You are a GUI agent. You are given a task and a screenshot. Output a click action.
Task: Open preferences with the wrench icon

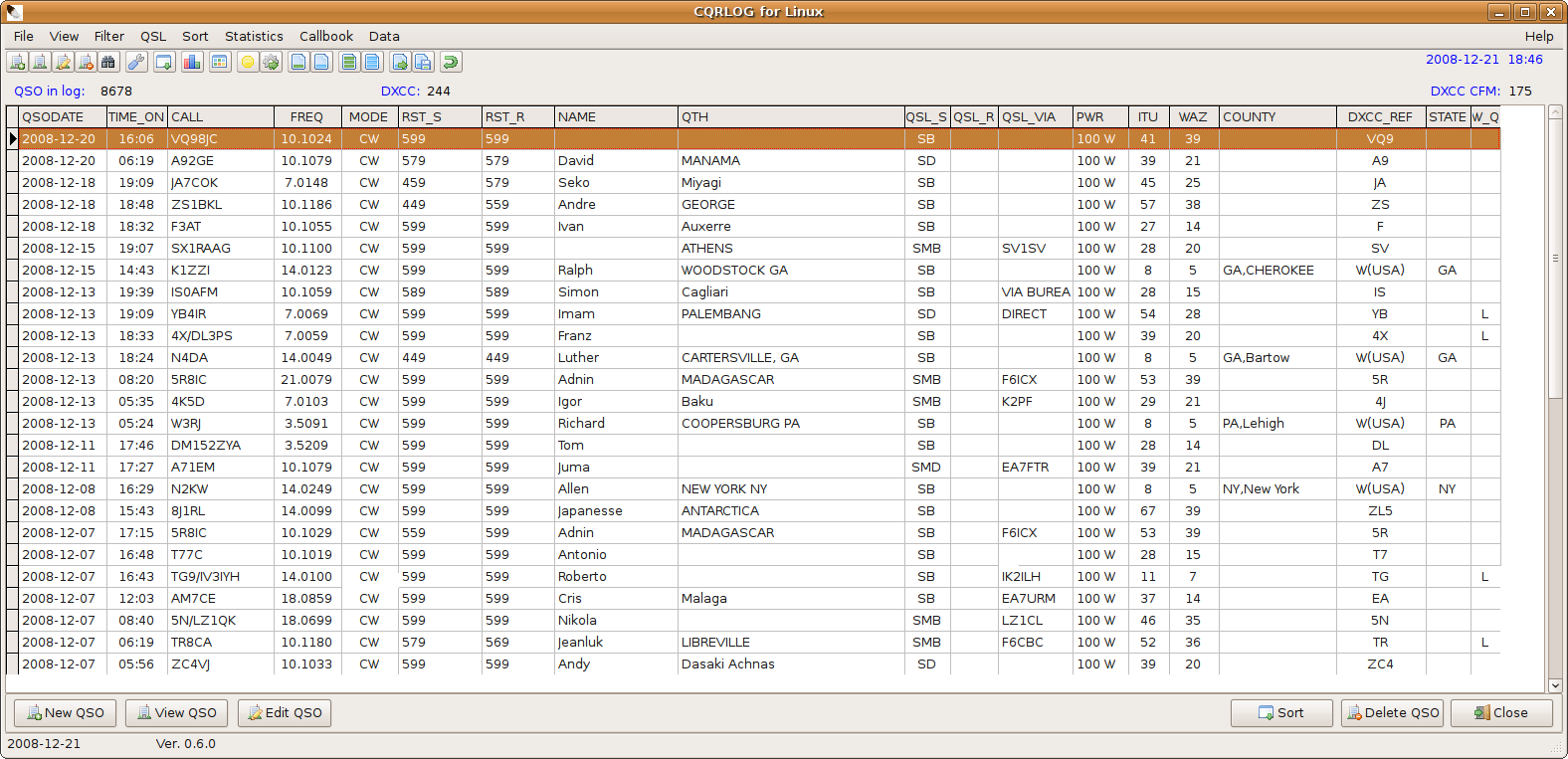(x=136, y=62)
